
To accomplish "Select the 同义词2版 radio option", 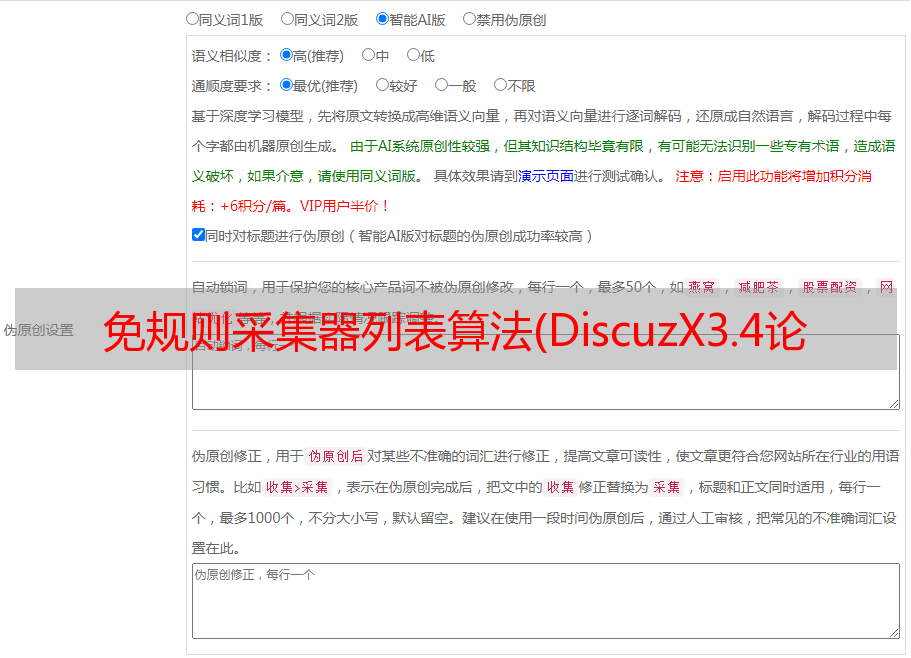I will [287, 19].
